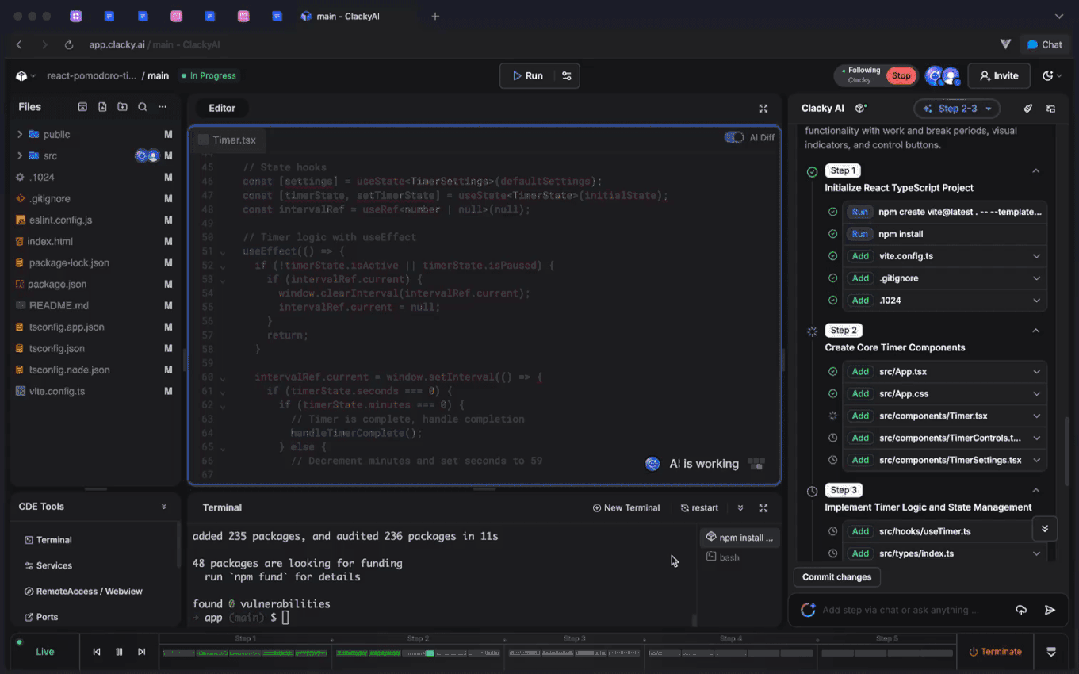Start a New Terminal session

click(x=626, y=507)
